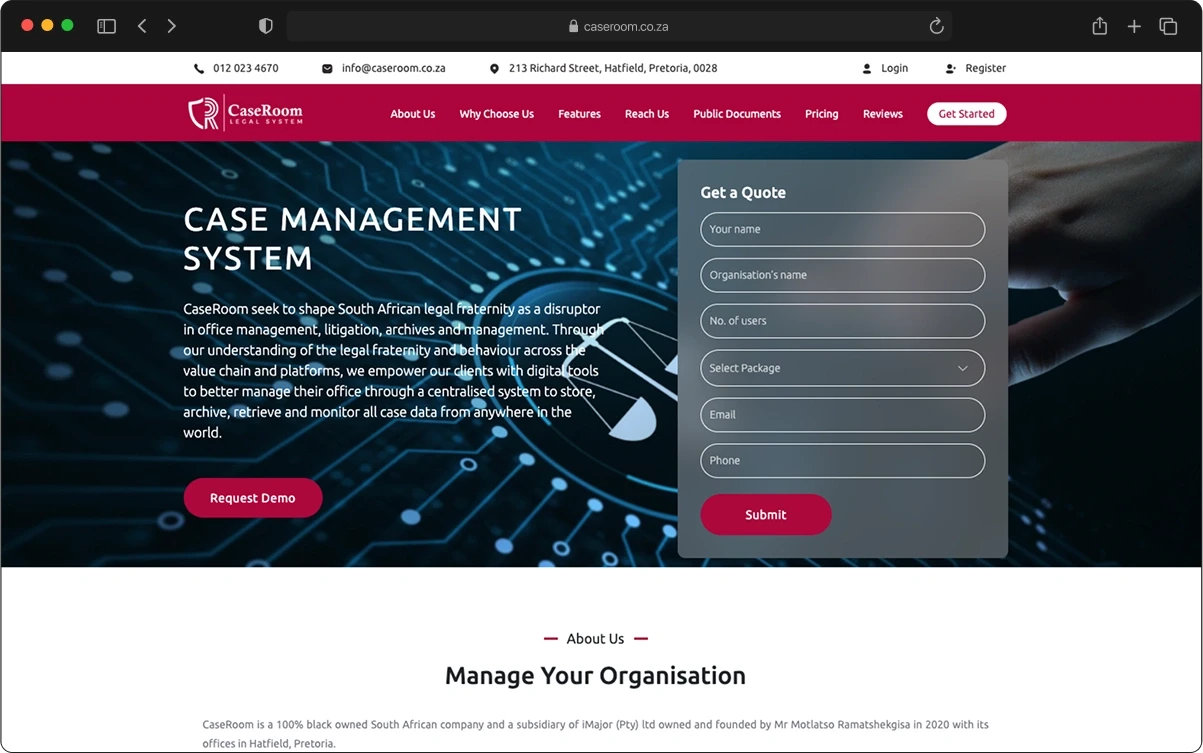Reload the page using refresh icon
The image size is (1203, 753).
936,26
